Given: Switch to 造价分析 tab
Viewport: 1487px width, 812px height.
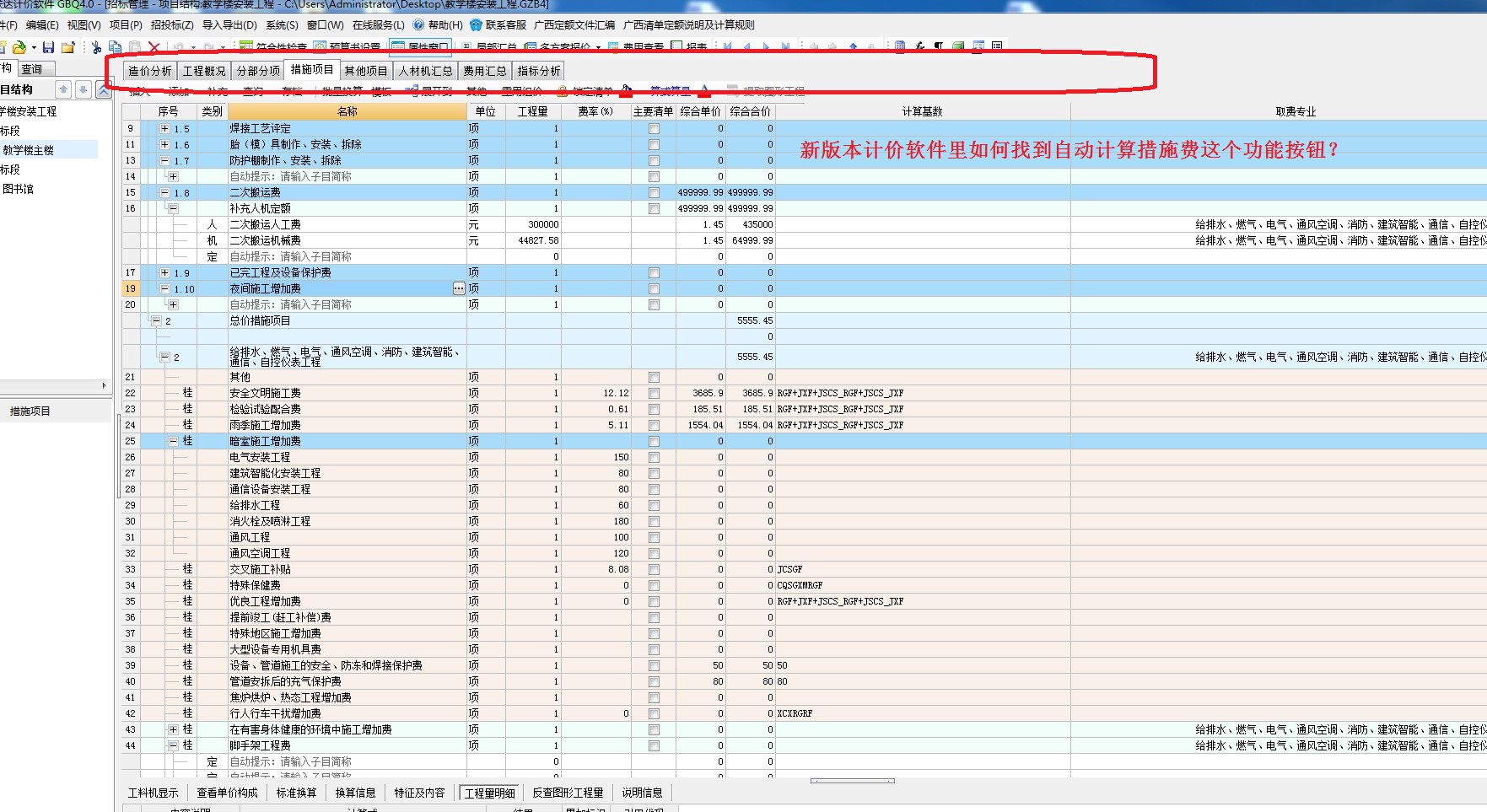Looking at the screenshot, I should pyautogui.click(x=150, y=71).
